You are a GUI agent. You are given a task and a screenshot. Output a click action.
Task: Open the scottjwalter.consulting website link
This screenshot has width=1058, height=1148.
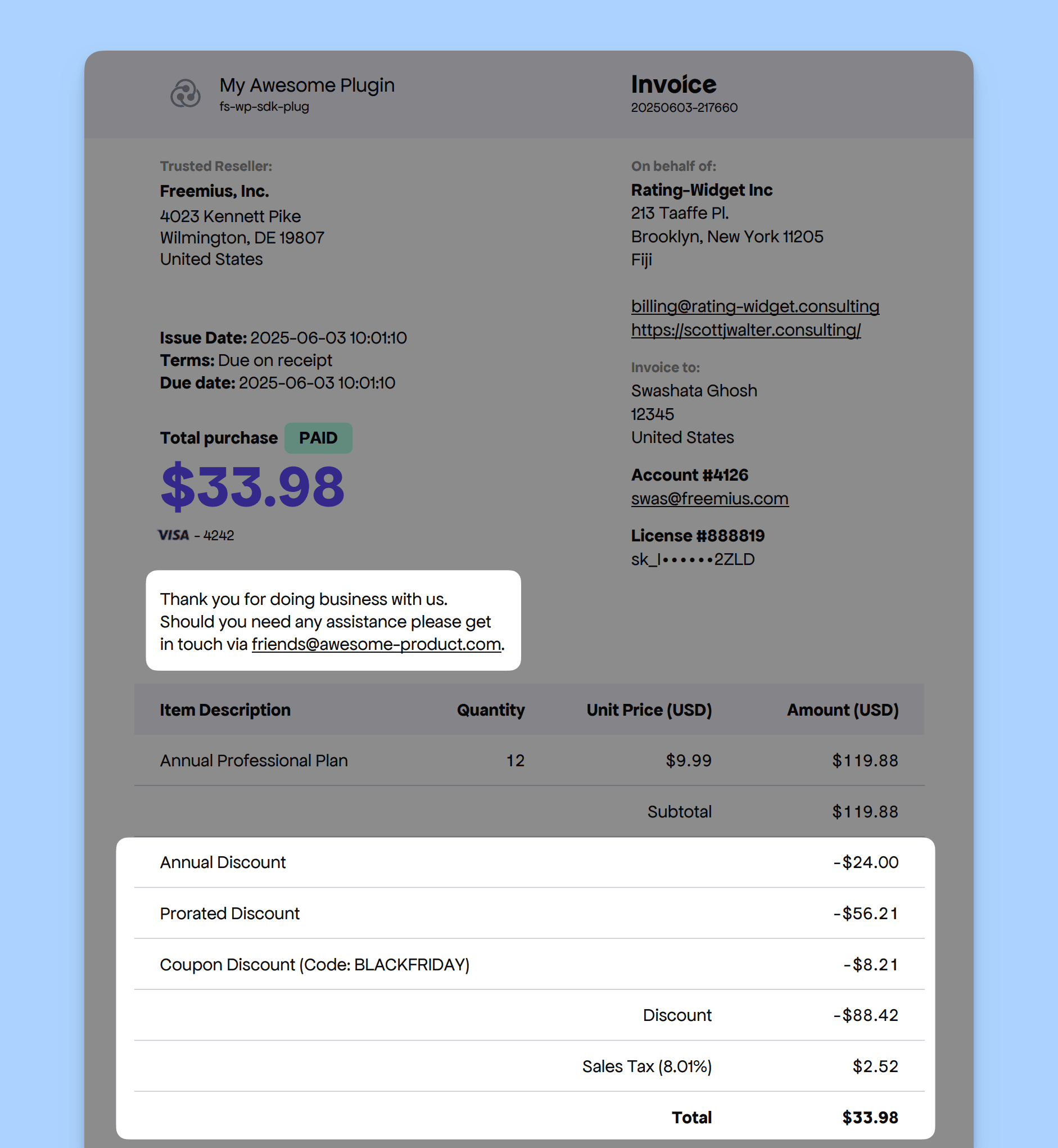click(746, 330)
